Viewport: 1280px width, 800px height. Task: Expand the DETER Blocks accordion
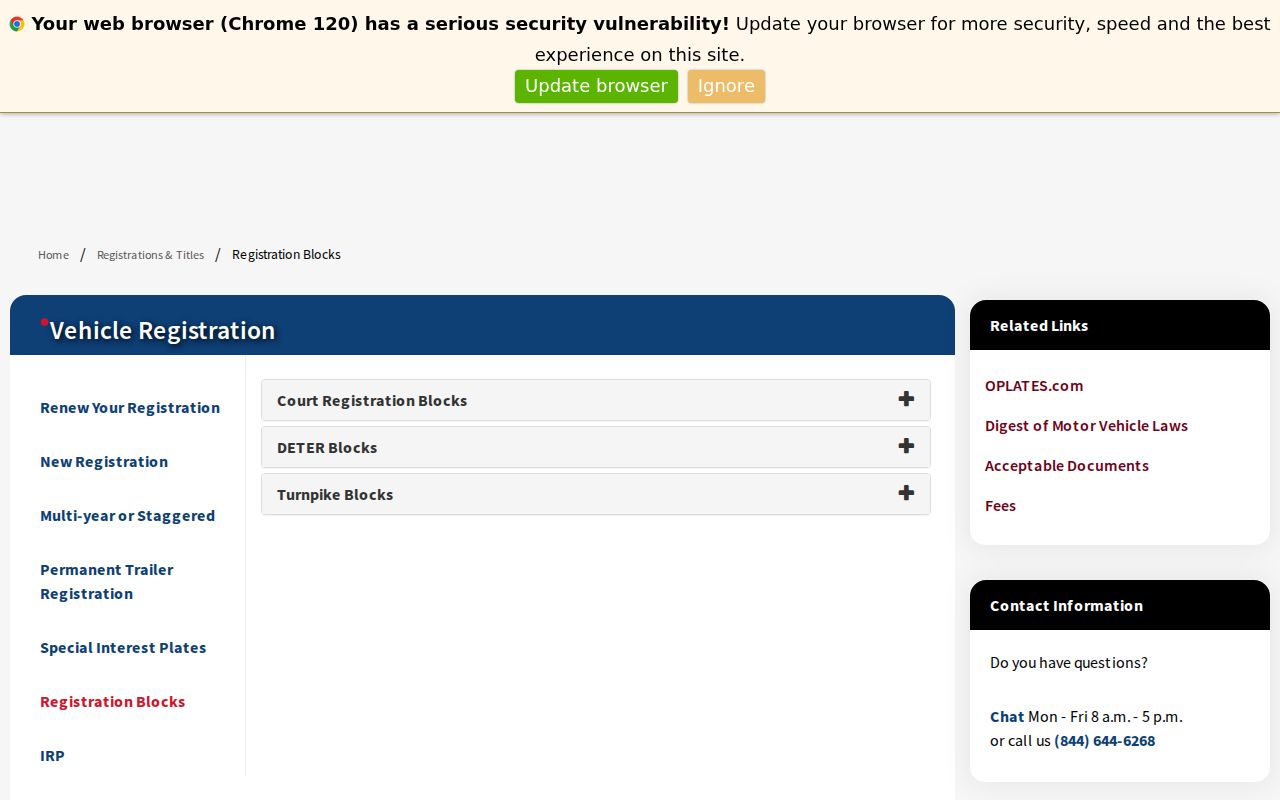(x=596, y=447)
